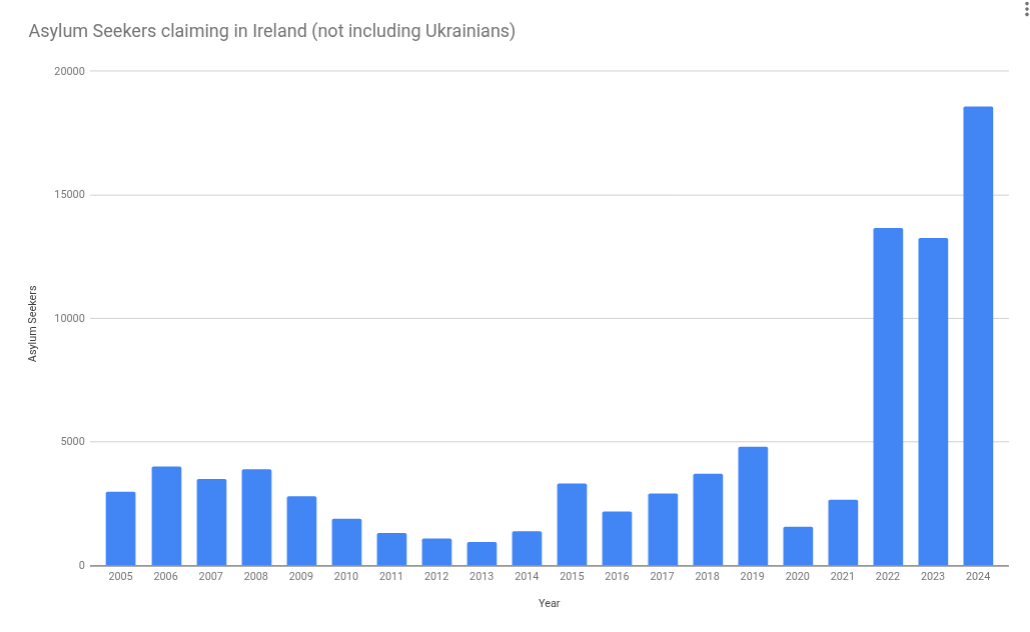Click the 5000 y-axis label

73,441
